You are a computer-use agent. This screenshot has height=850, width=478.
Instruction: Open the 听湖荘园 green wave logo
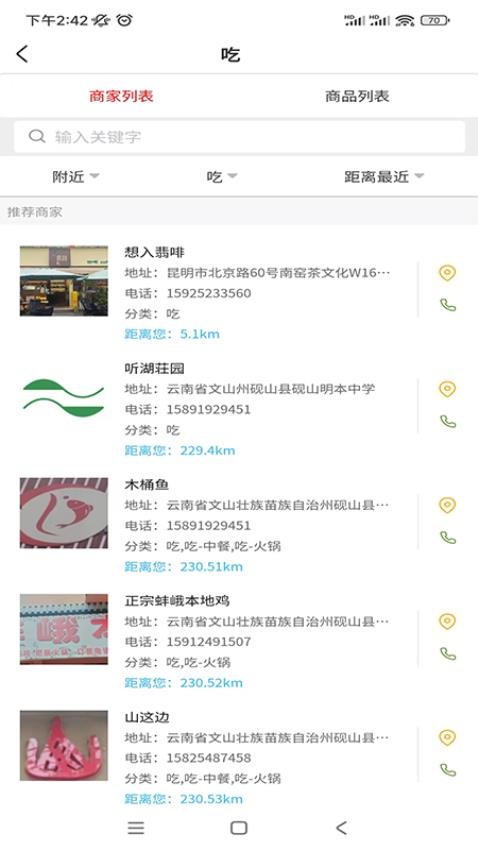[x=64, y=397]
